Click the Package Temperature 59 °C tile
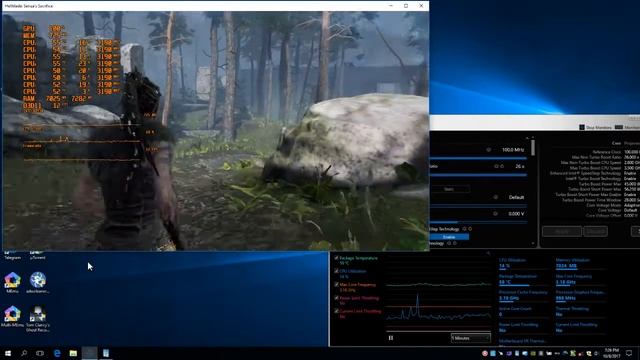The width and height of the screenshot is (640, 360). click(x=523, y=280)
